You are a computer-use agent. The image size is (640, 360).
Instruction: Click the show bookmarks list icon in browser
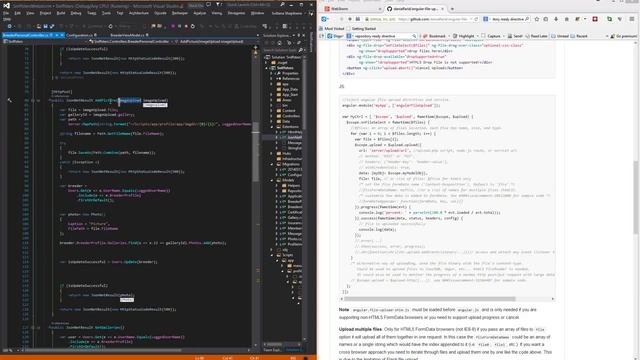click(x=546, y=19)
